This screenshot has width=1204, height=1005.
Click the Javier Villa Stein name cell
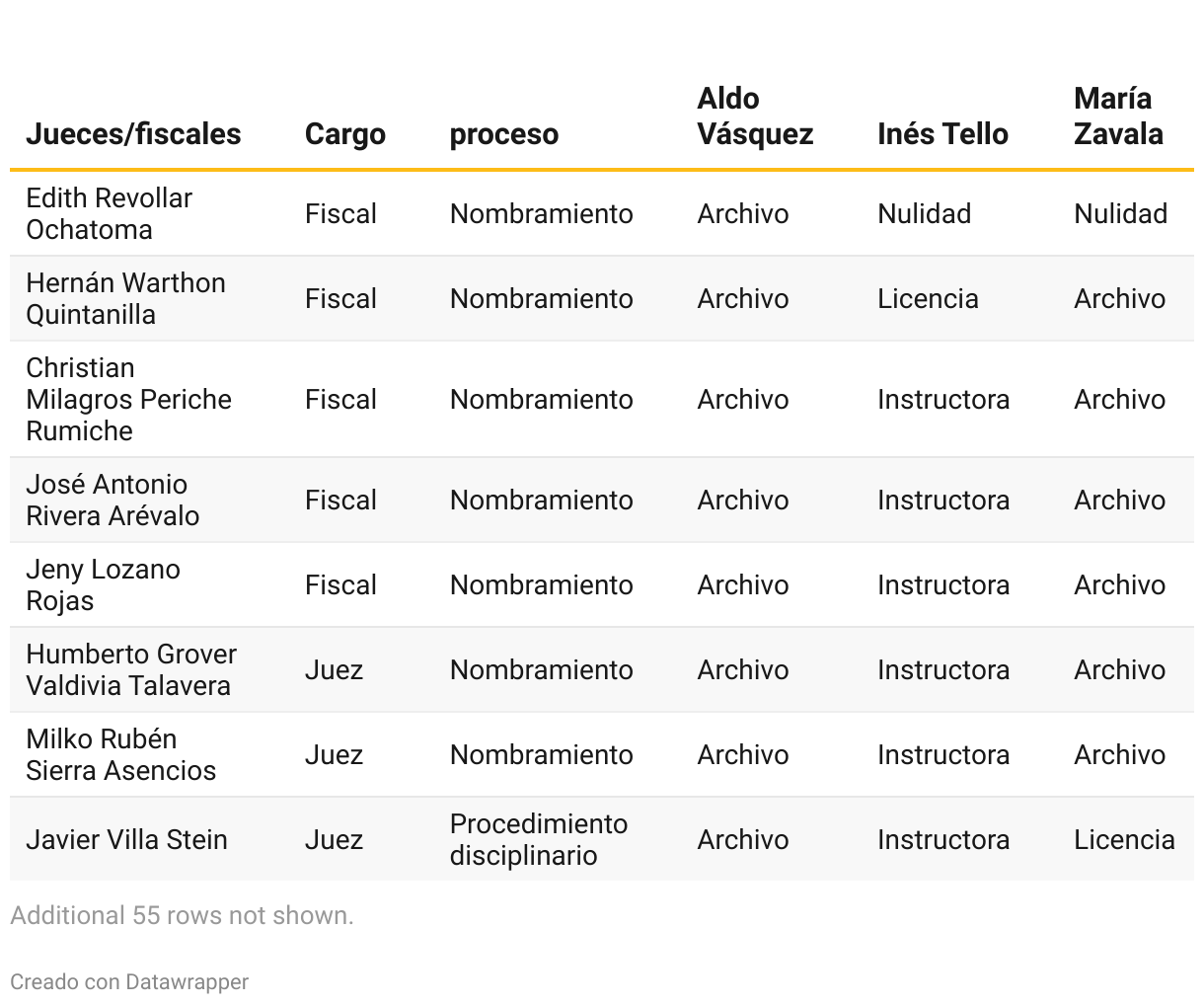pos(126,839)
